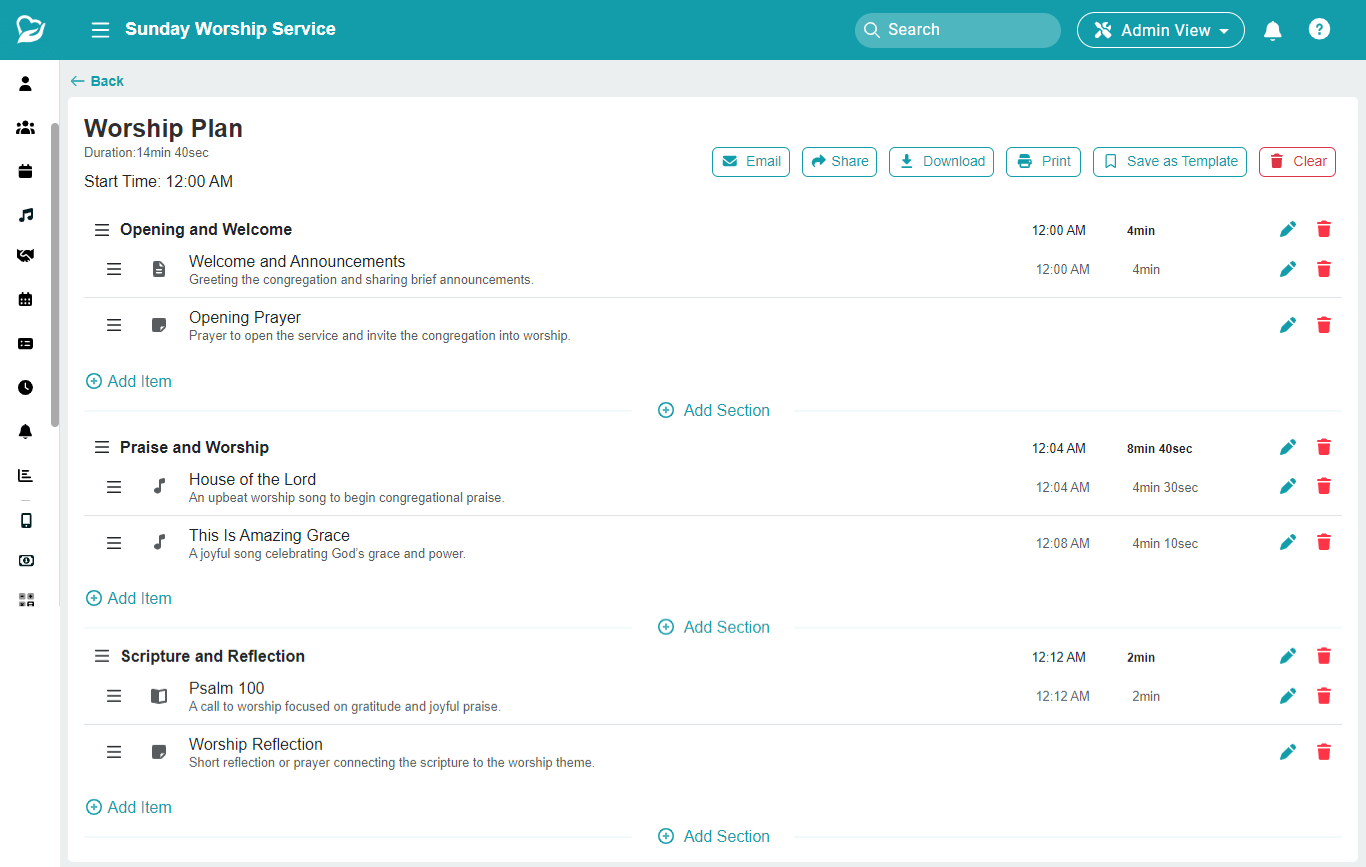Screen dimensions: 1366x867
Task: Open the Calendar icon in the sidebar
Action: [26, 299]
